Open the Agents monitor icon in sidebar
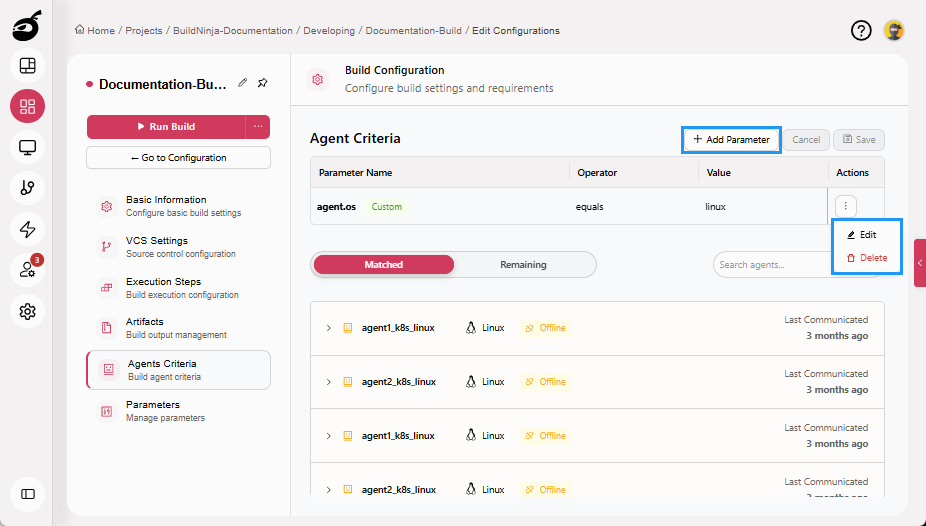926x526 pixels. point(27,147)
